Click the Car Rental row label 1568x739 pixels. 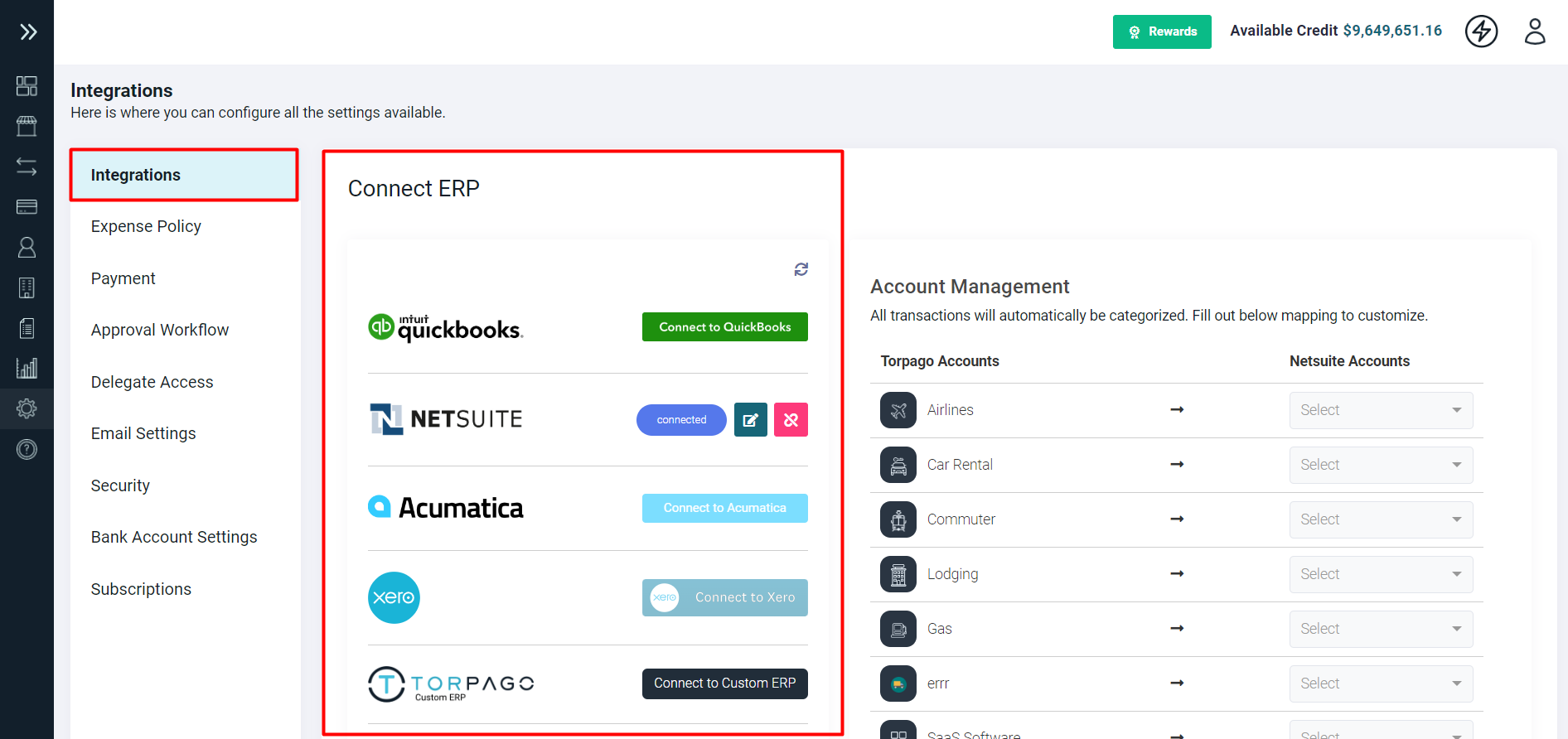(960, 465)
